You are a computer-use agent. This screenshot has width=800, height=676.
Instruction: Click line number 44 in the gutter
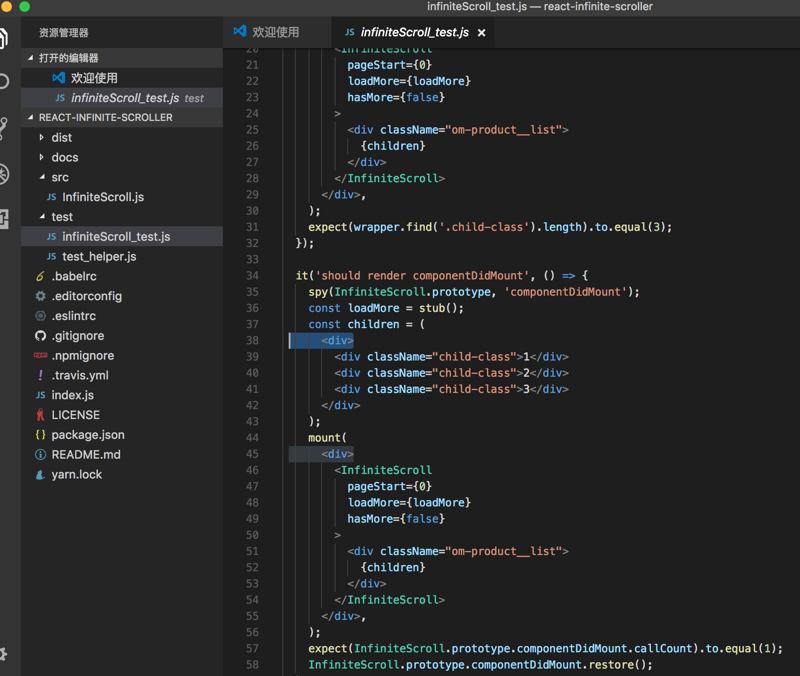coord(252,438)
